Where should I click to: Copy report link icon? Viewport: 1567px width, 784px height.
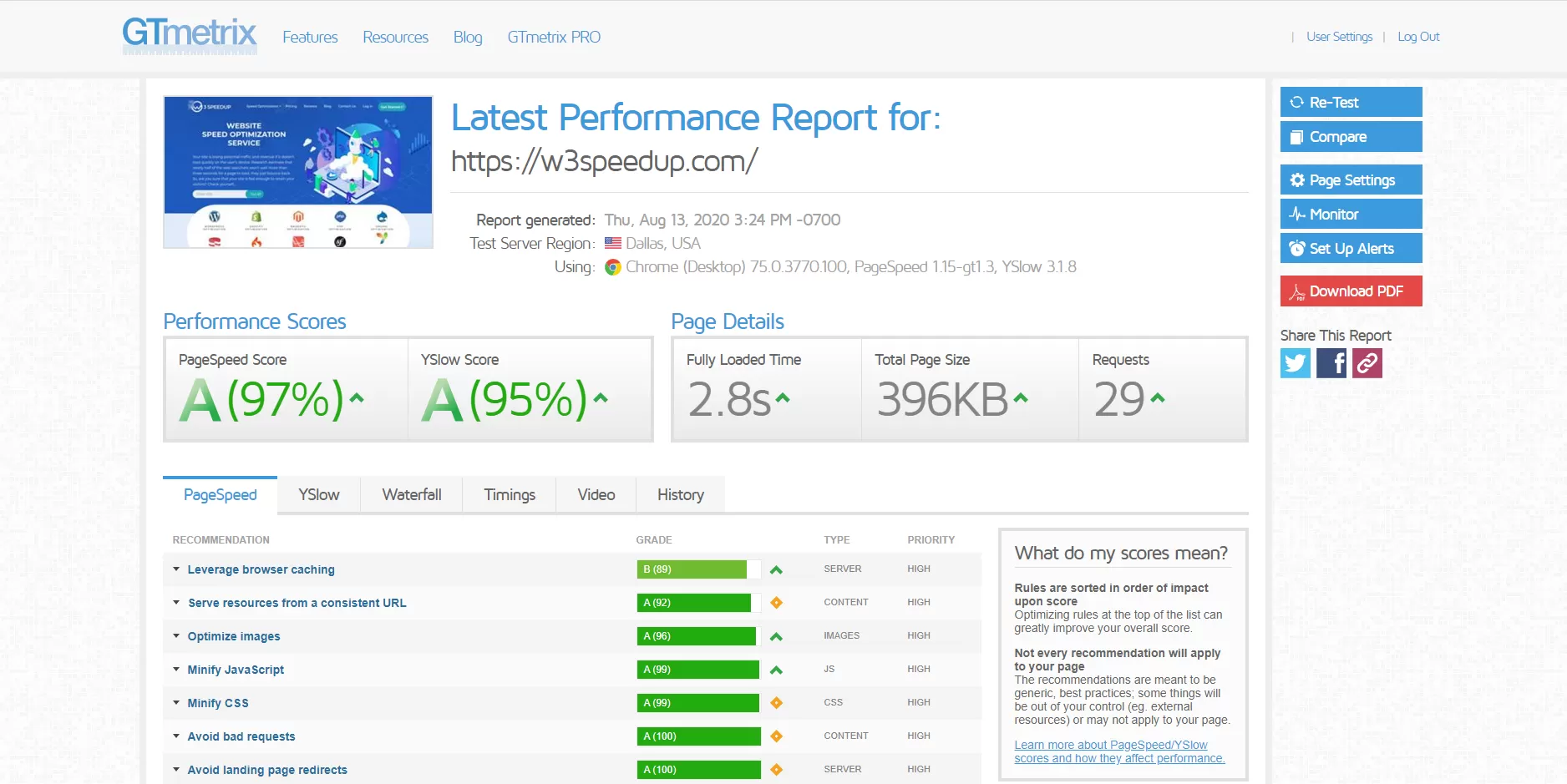[x=1367, y=363]
